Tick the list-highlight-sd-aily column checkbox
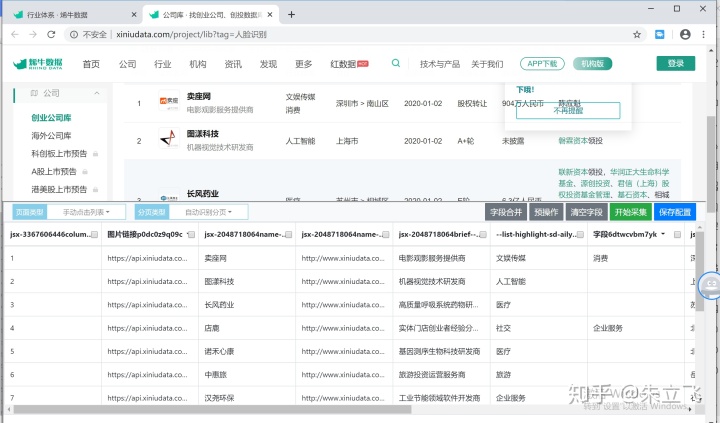Viewport: 720px width, 423px height. coord(580,235)
